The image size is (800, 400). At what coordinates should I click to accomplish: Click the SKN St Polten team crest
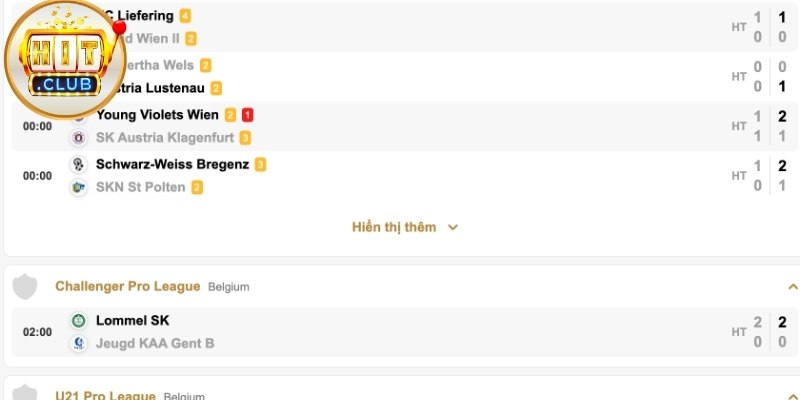(78, 187)
